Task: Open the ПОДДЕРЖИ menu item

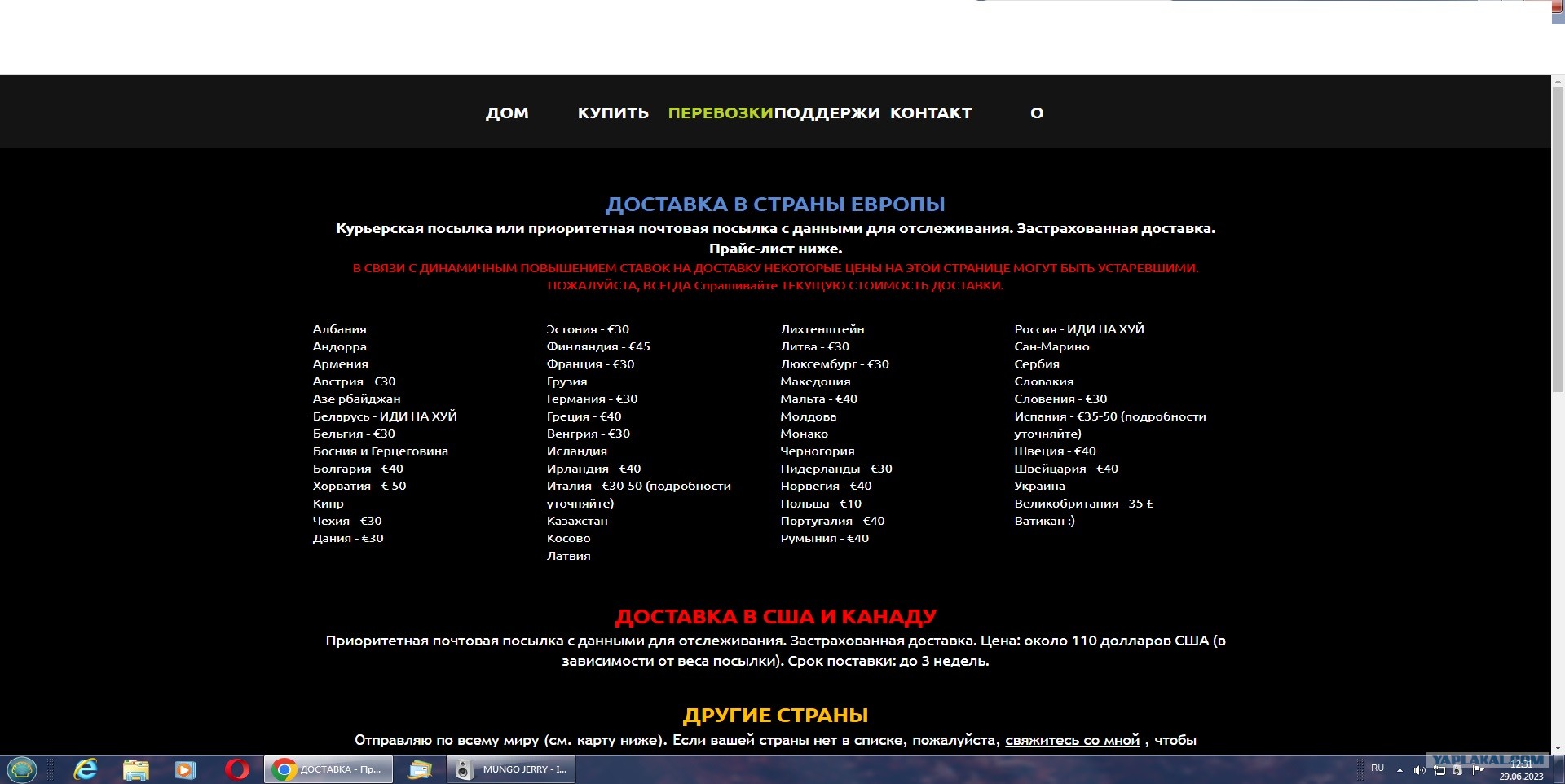Action: coord(827,112)
